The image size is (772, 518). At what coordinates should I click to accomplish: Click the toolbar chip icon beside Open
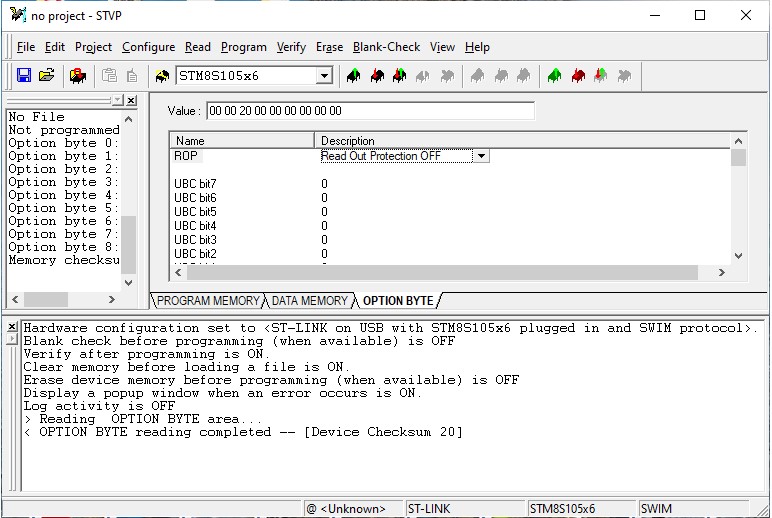pos(78,76)
